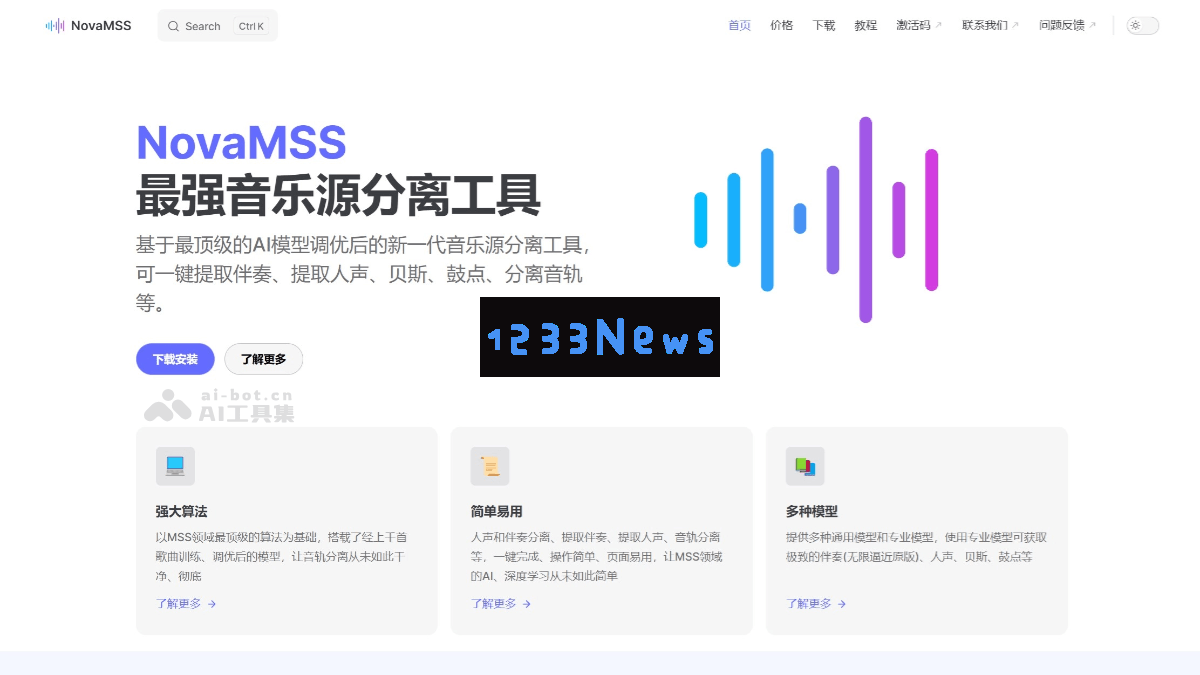Click the magnifier icon in search box
The height and width of the screenshot is (675, 1200).
pyautogui.click(x=174, y=26)
